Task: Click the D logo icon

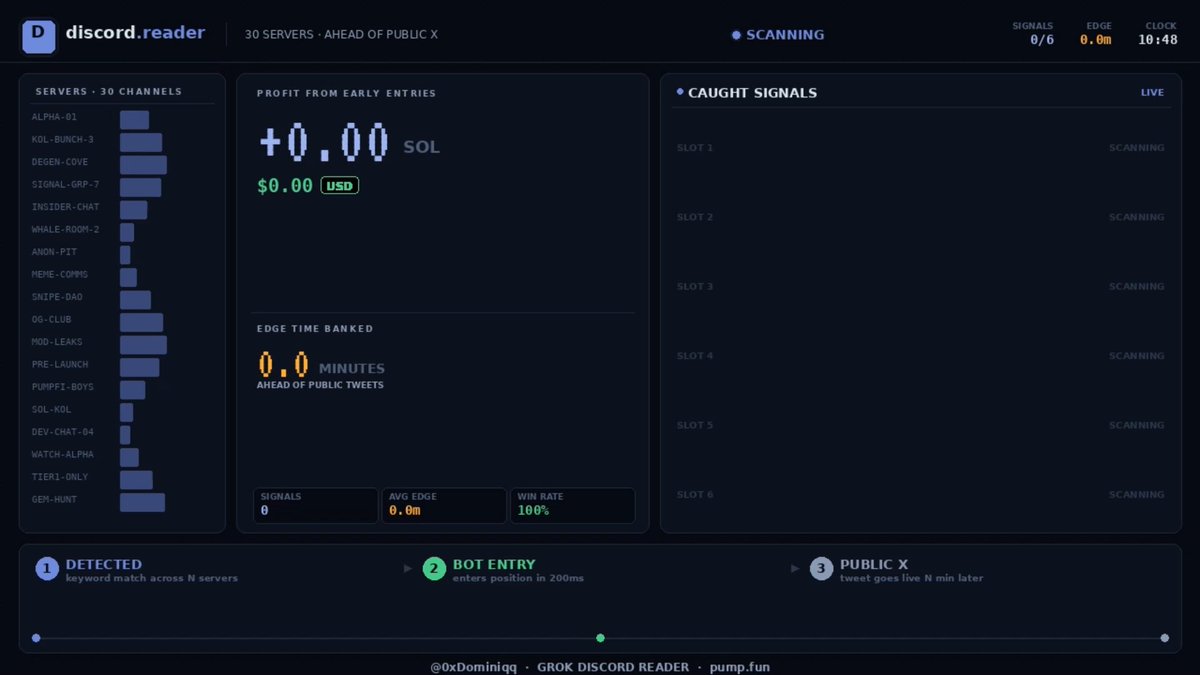Action: [x=39, y=35]
